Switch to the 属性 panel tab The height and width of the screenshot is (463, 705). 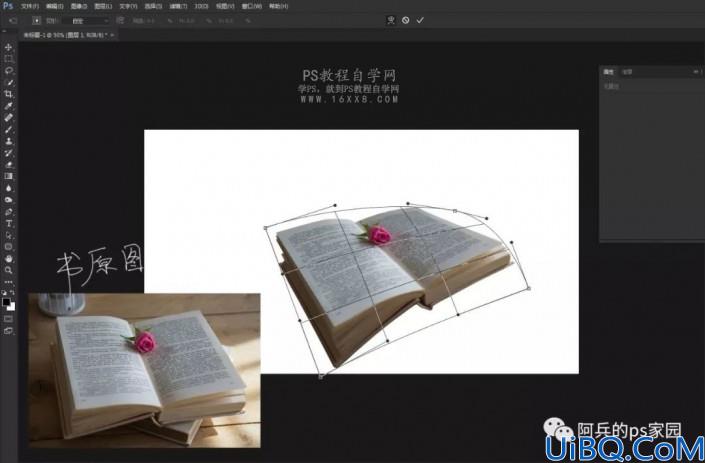click(608, 72)
